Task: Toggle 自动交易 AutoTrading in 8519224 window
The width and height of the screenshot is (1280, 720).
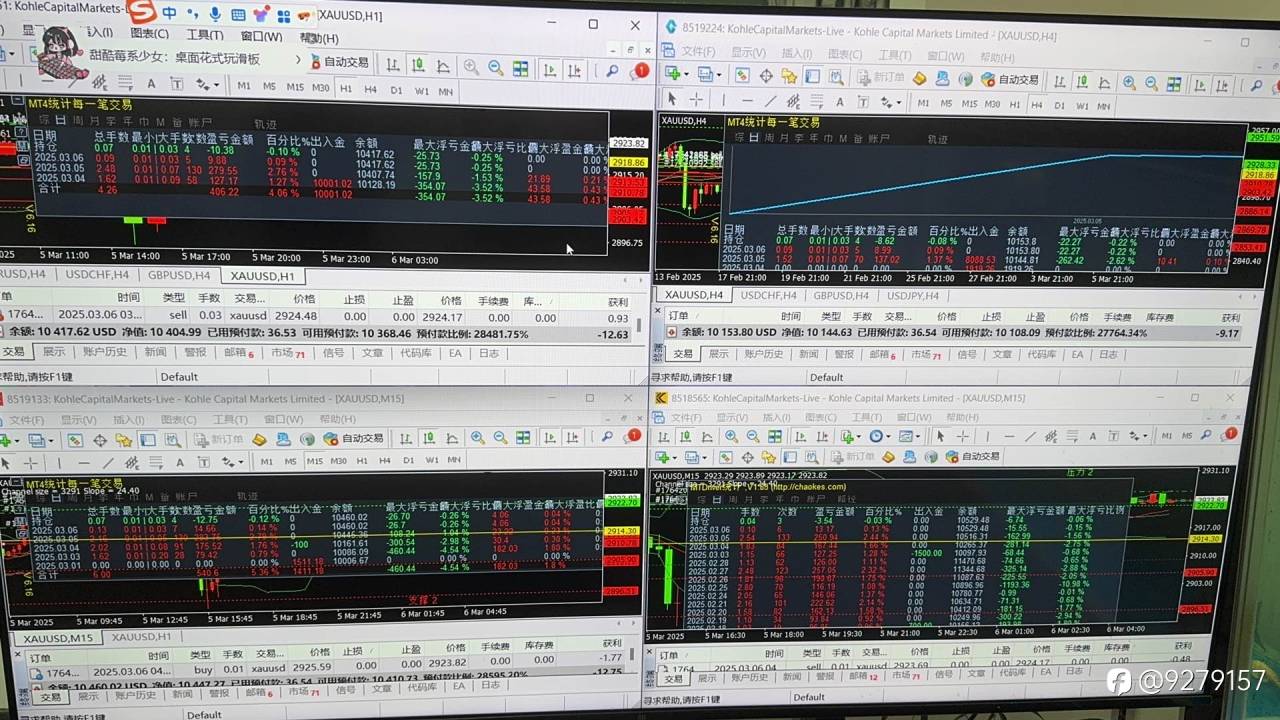Action: (x=1010, y=78)
